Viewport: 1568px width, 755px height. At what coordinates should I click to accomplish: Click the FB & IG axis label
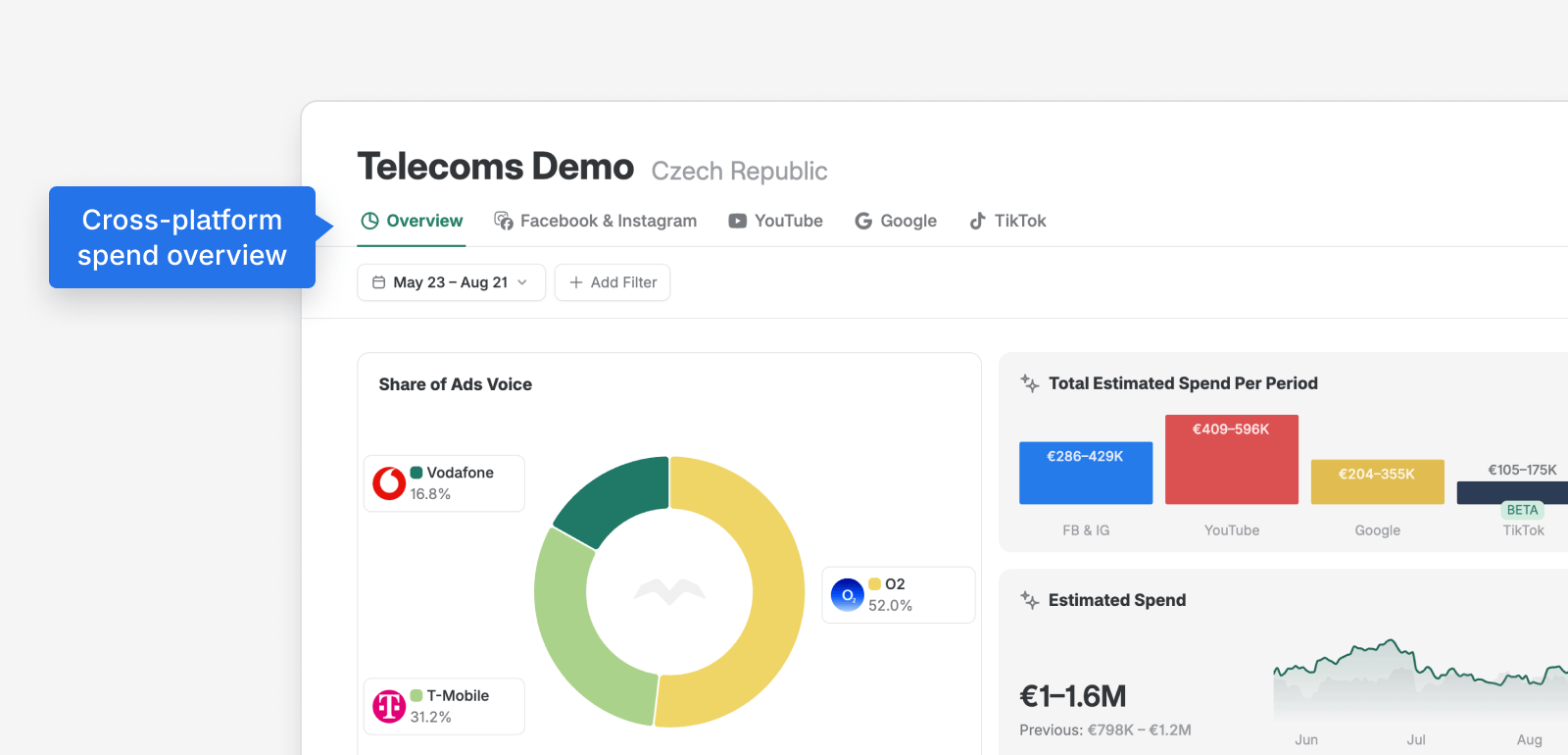click(1086, 530)
